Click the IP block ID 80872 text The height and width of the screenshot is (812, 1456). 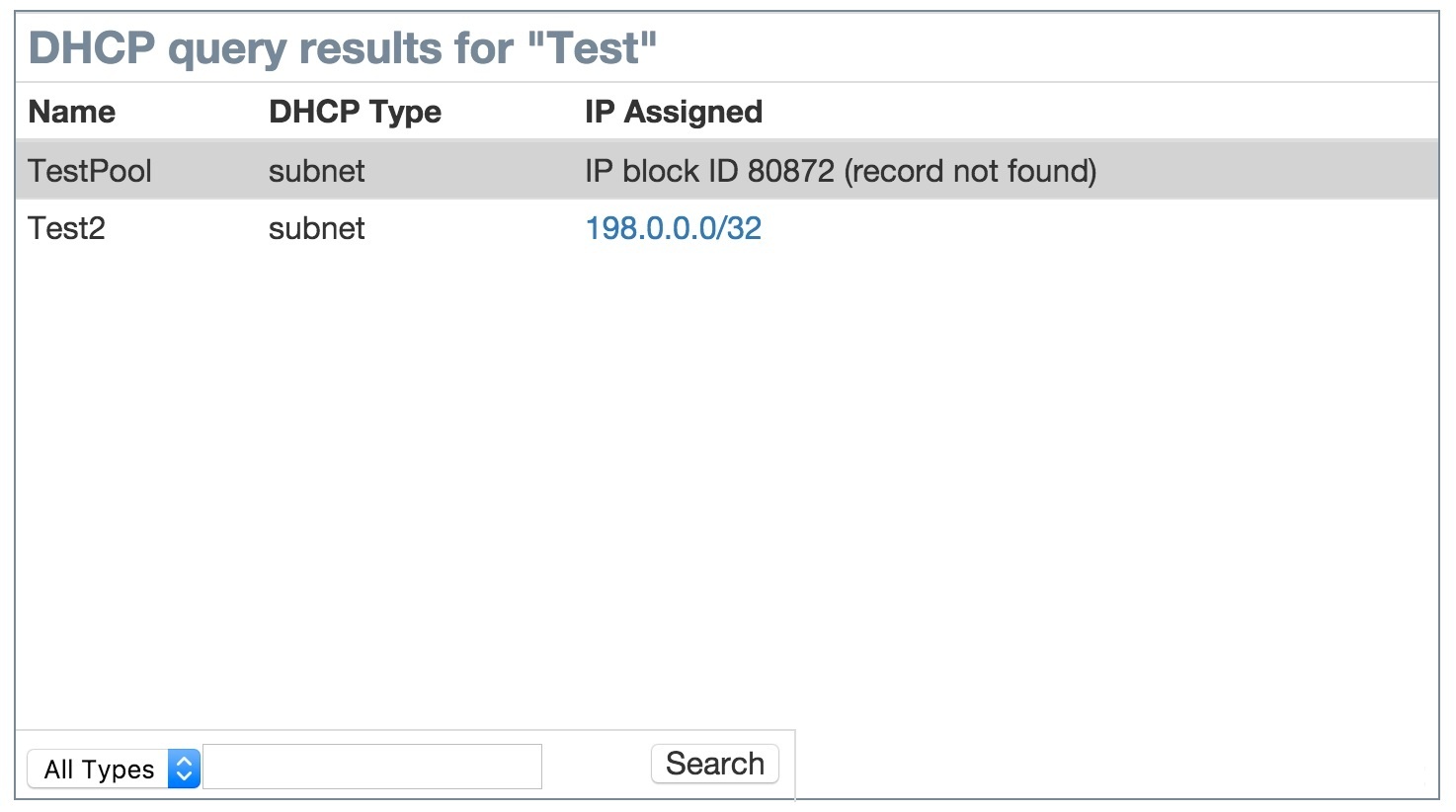(x=709, y=171)
